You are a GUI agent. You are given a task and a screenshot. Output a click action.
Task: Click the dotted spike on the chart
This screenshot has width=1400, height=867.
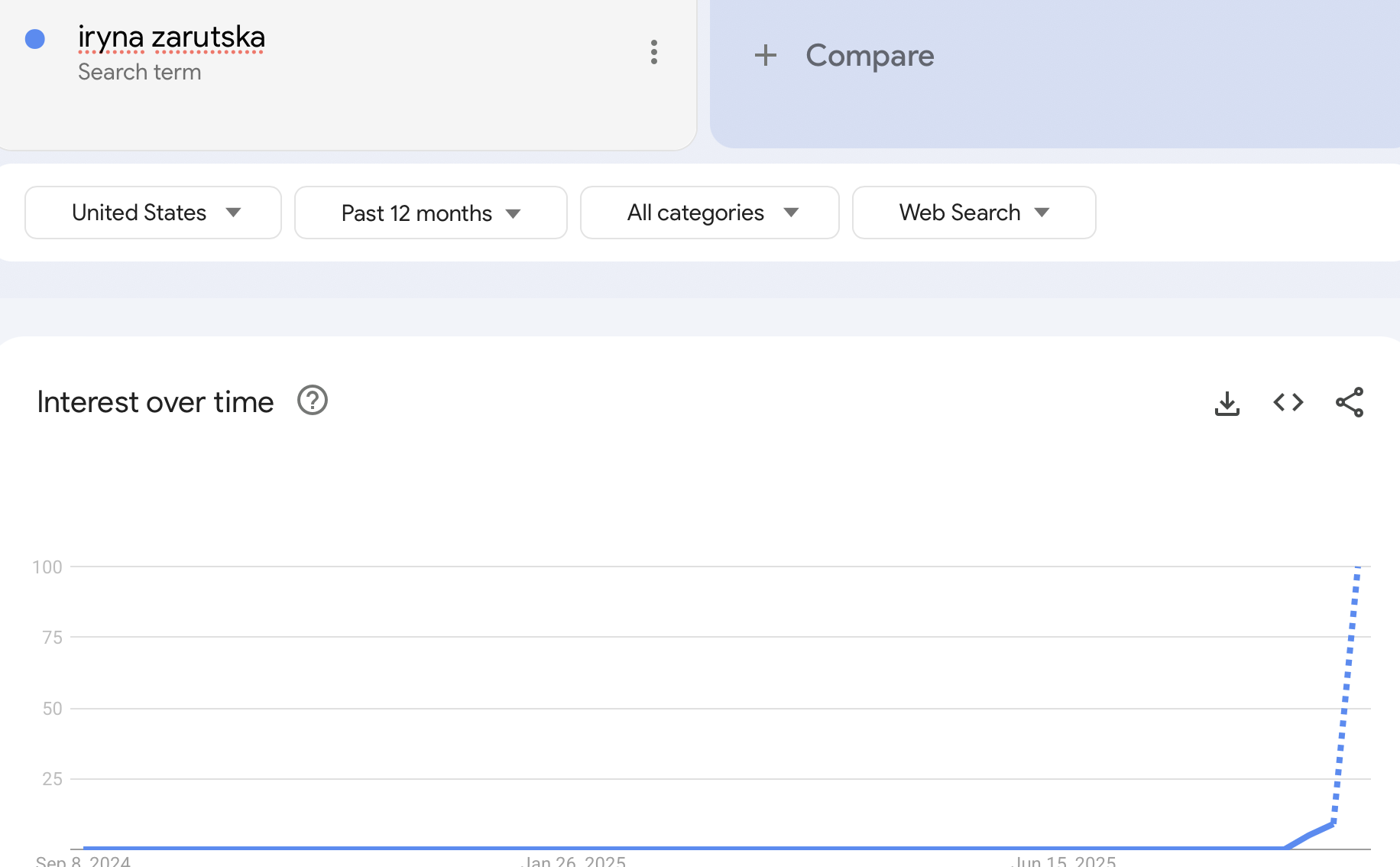1347,688
